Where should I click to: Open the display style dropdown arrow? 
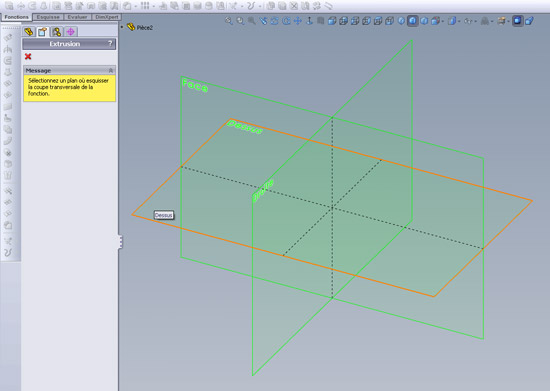(x=460, y=22)
